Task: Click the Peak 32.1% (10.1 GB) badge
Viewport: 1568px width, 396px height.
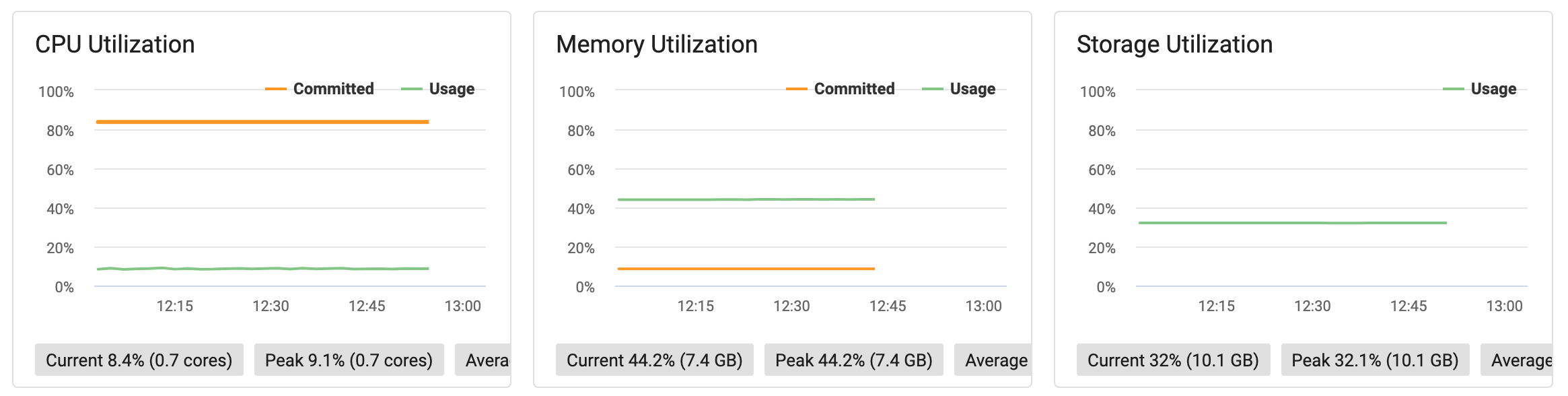Action: click(x=1375, y=360)
